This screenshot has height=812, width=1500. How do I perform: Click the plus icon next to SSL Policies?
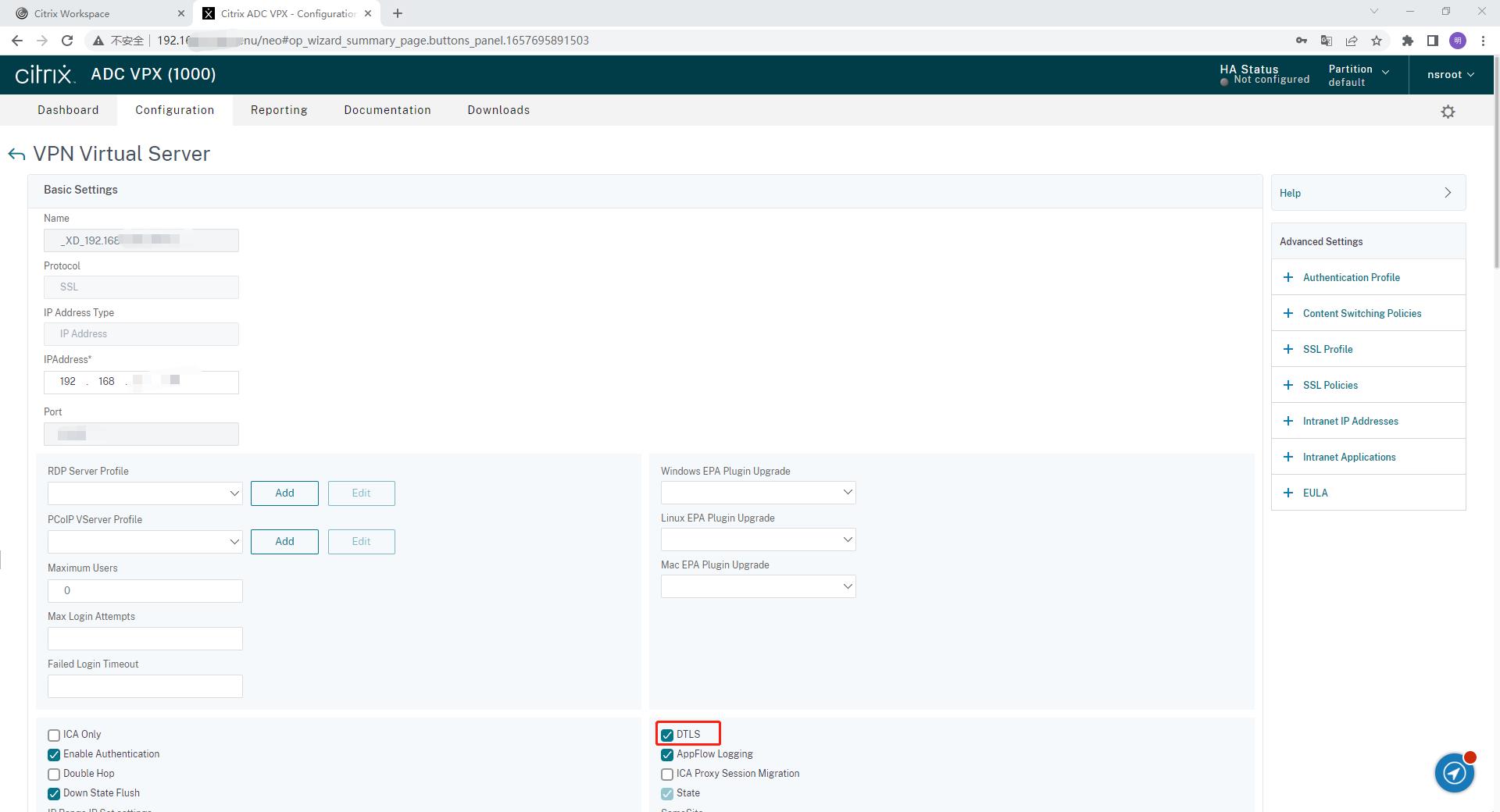click(1288, 385)
